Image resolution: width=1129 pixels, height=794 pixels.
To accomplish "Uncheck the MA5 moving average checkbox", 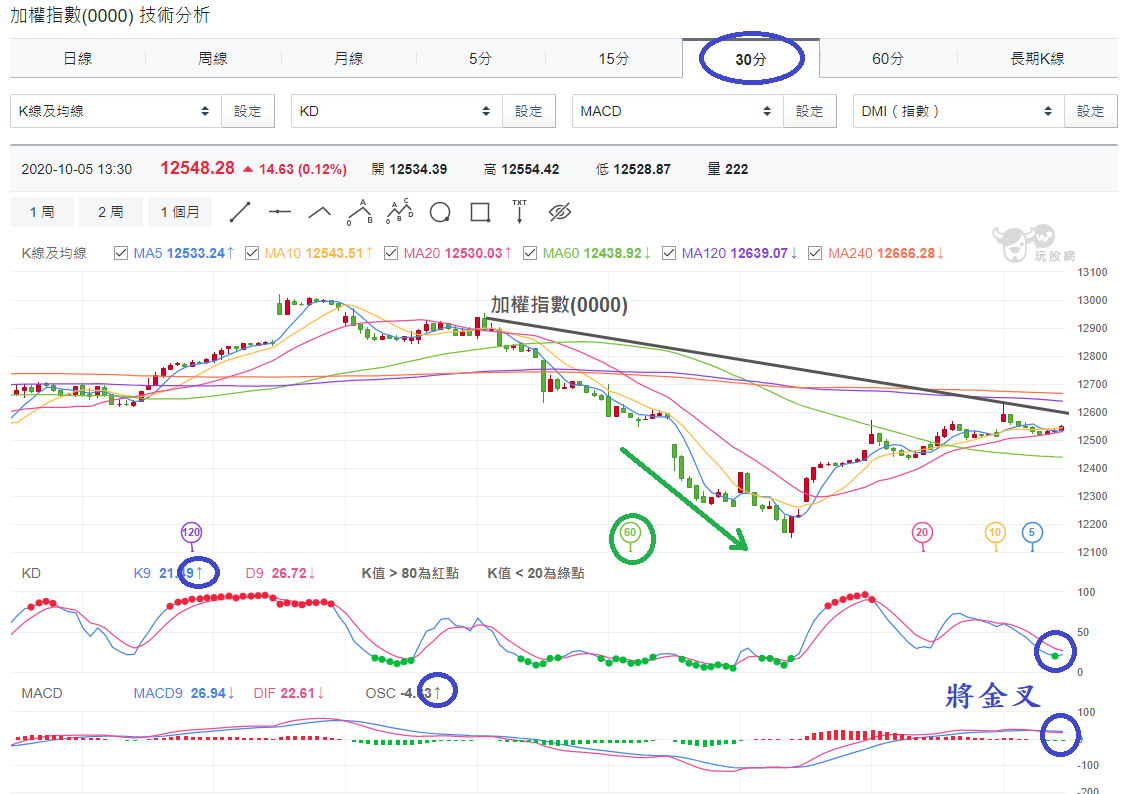I will (121, 253).
